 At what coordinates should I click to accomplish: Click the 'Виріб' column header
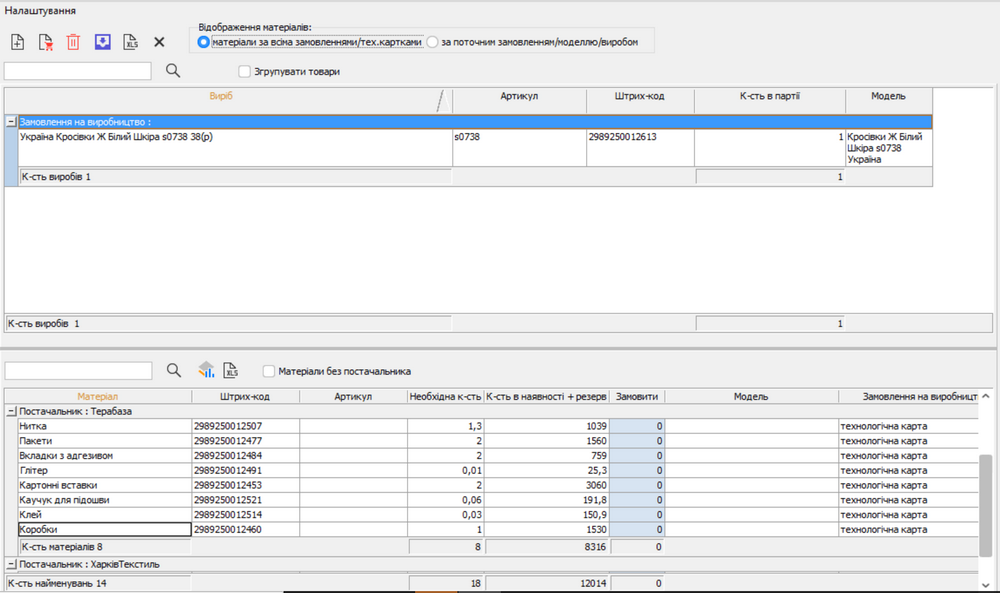pos(220,97)
